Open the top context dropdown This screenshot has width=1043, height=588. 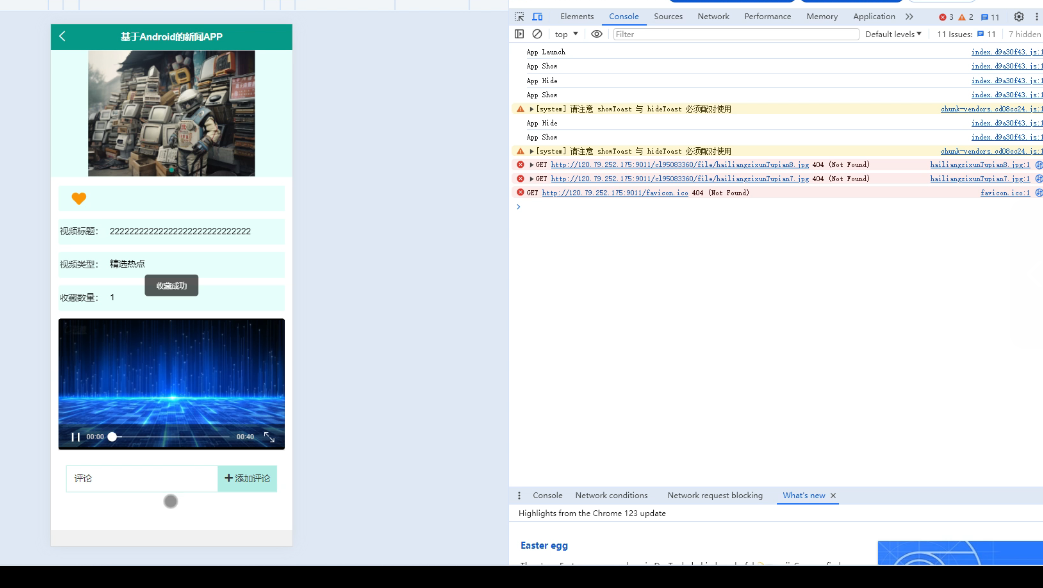(566, 34)
